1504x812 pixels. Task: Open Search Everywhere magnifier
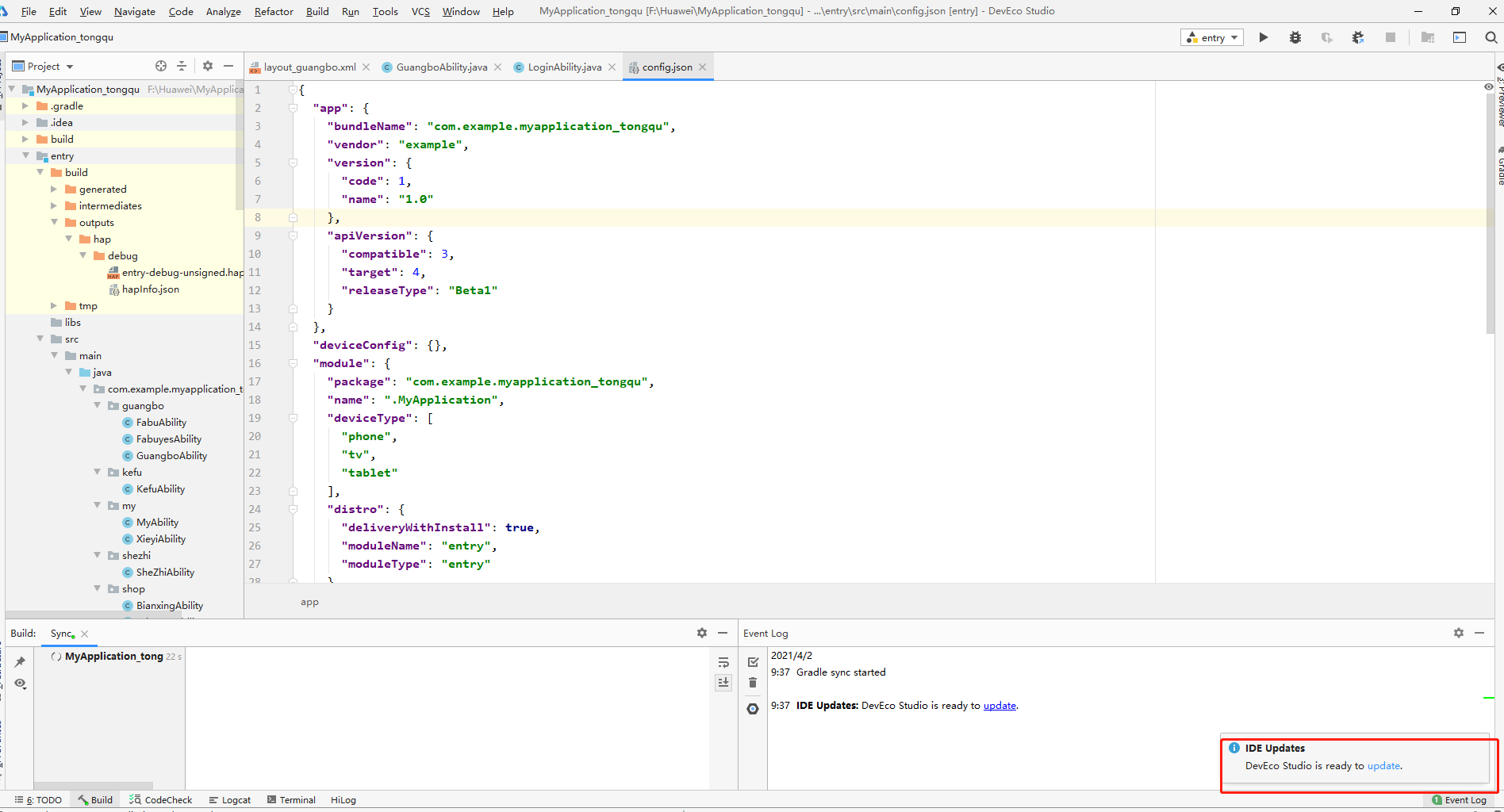pyautogui.click(x=1491, y=37)
